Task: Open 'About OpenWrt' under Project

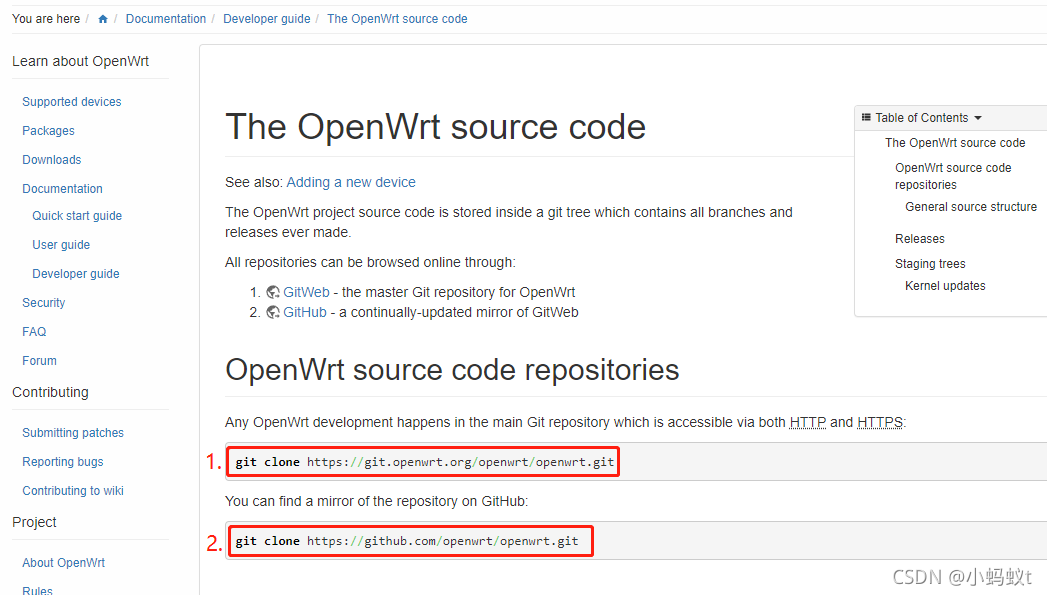Action: tap(63, 562)
